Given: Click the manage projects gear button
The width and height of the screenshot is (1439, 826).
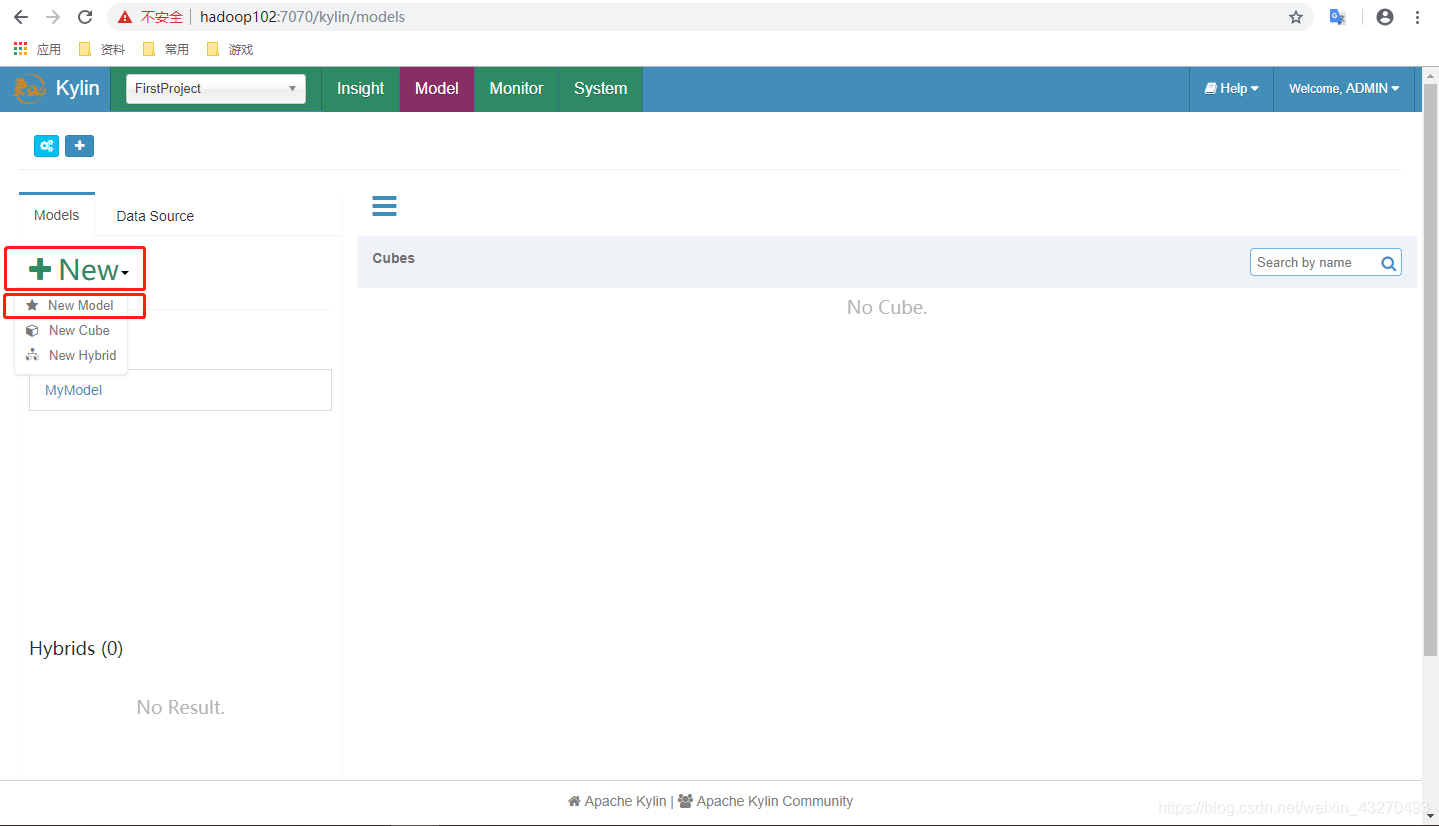Looking at the screenshot, I should (46, 146).
